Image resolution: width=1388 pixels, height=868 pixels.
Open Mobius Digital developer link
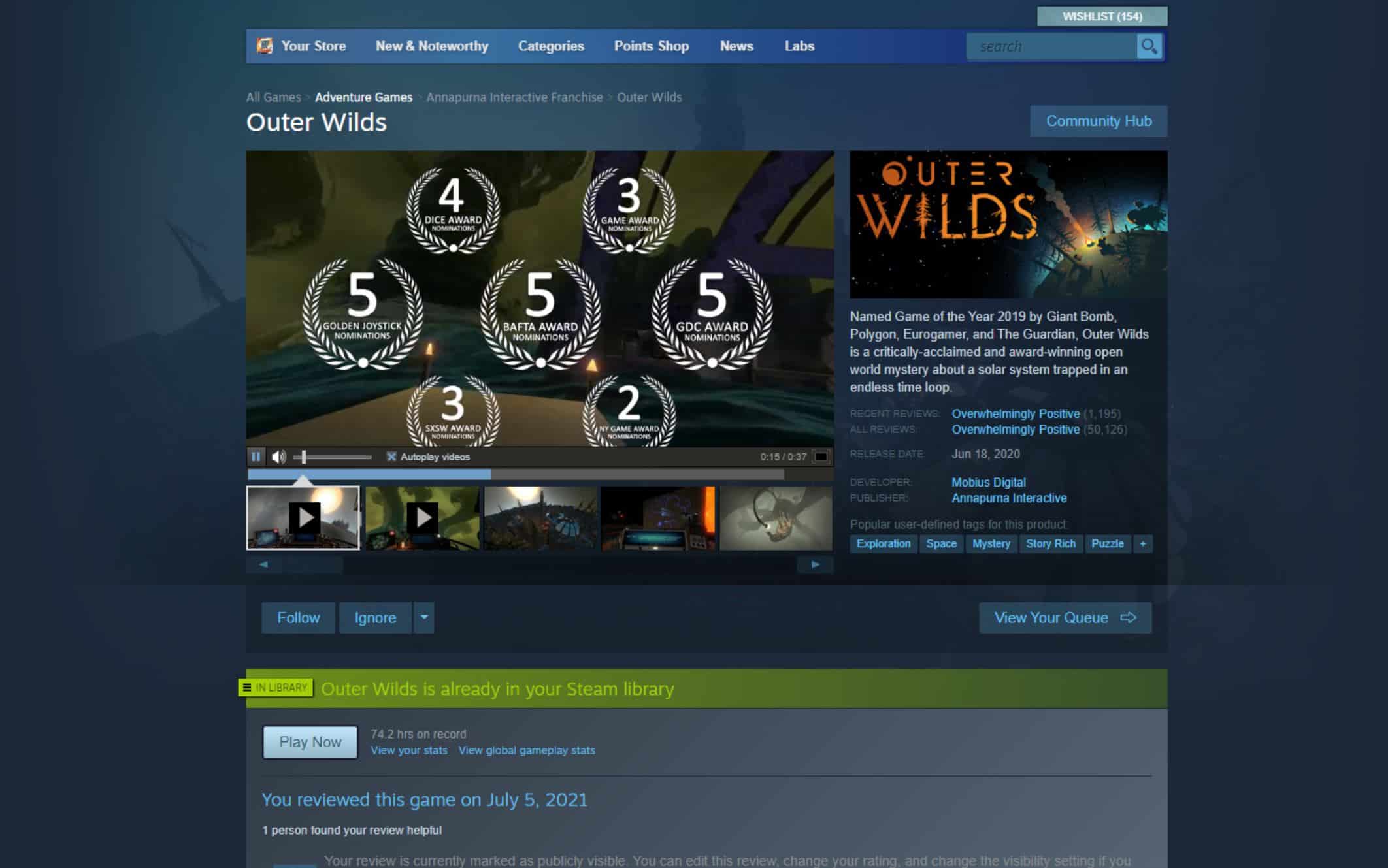[989, 482]
